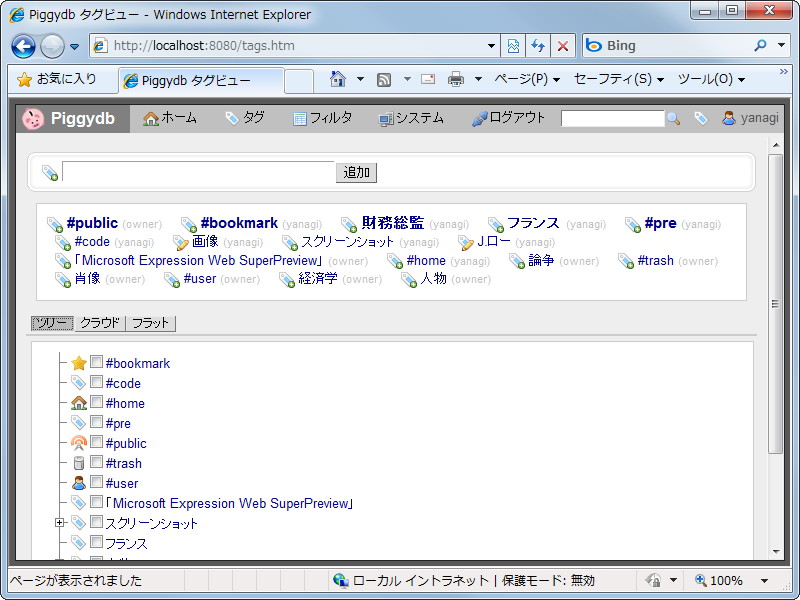Click the tag icon beside 論争

point(517,261)
